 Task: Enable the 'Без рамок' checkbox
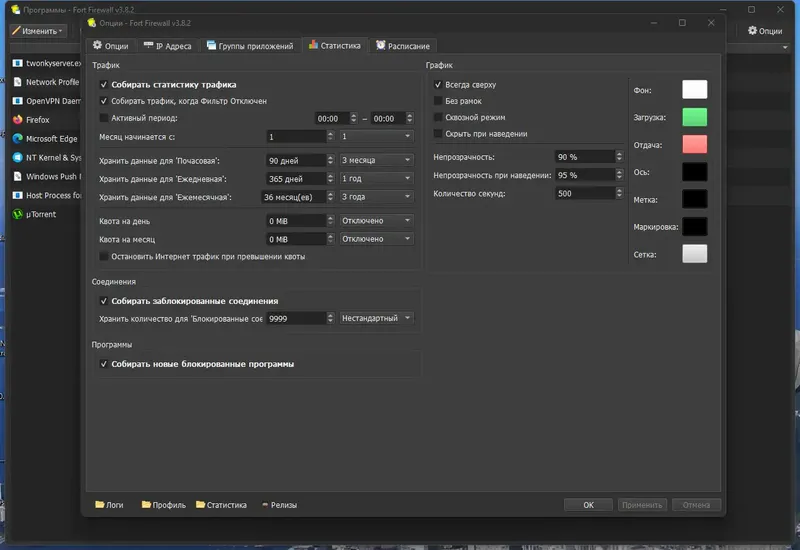(438, 101)
